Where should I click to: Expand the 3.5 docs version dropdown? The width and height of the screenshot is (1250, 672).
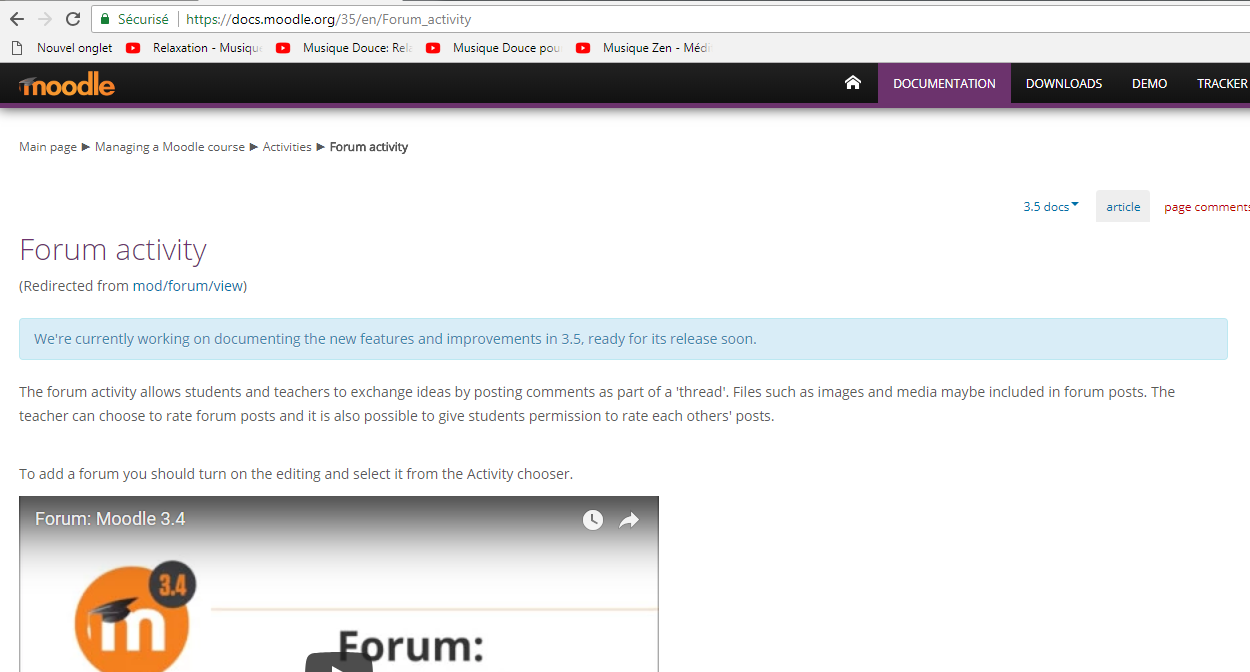[x=1051, y=206]
